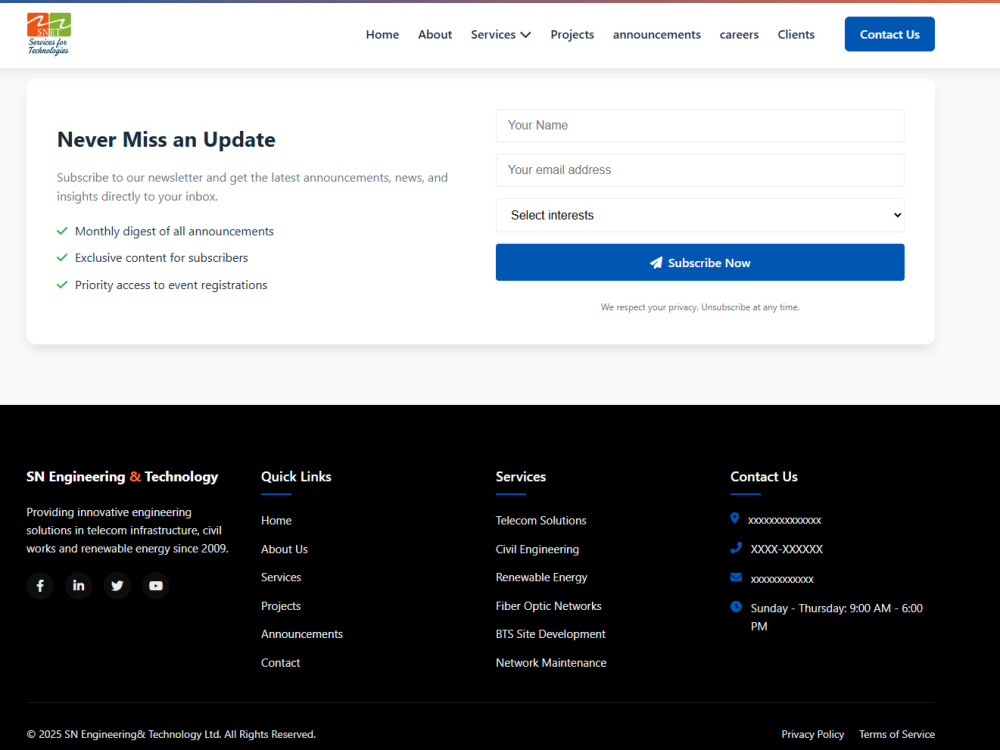Click the clock icon beside business hours
The image size is (1000, 750).
click(736, 607)
